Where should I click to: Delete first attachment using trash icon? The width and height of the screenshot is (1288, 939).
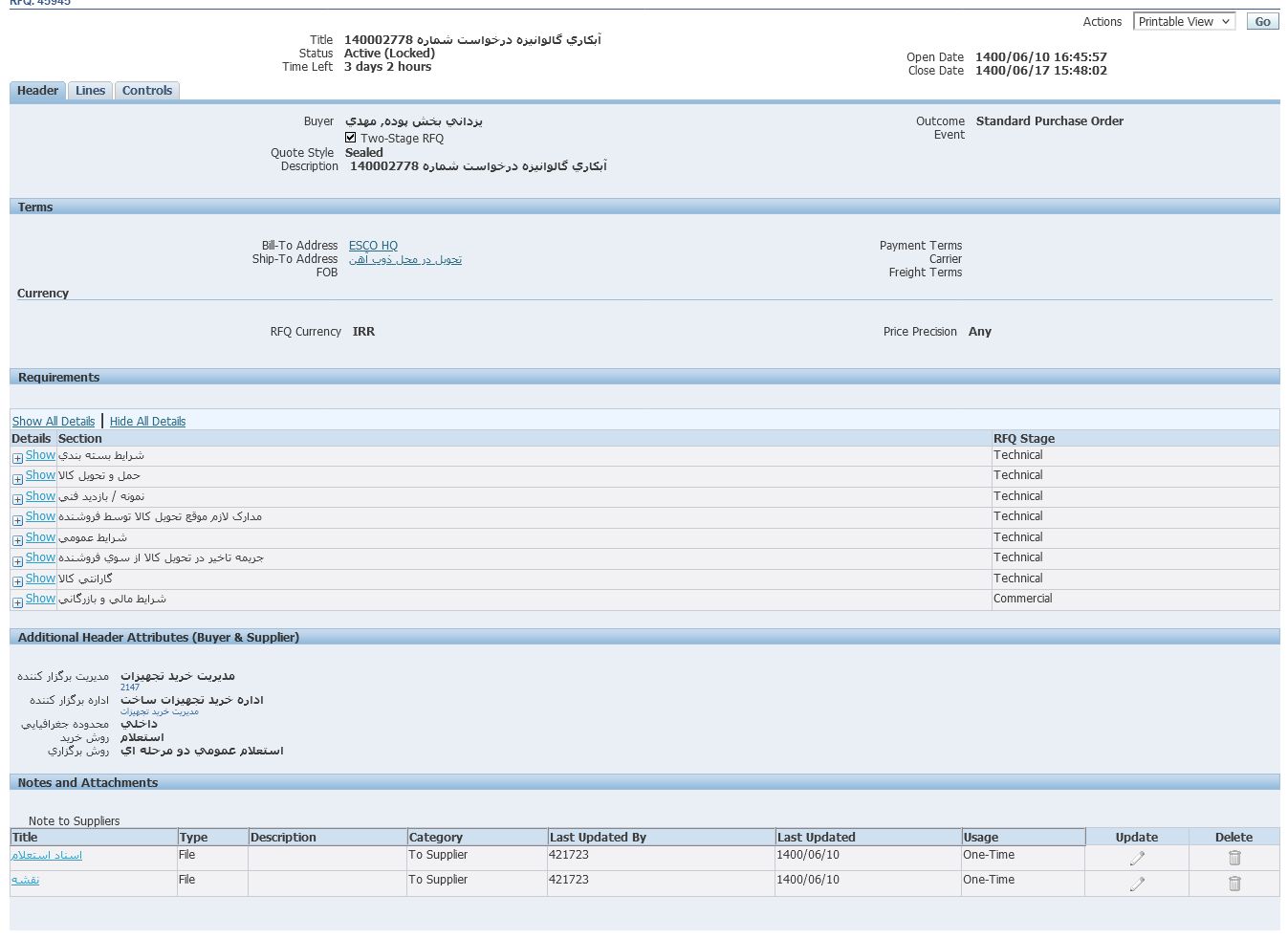pos(1233,859)
